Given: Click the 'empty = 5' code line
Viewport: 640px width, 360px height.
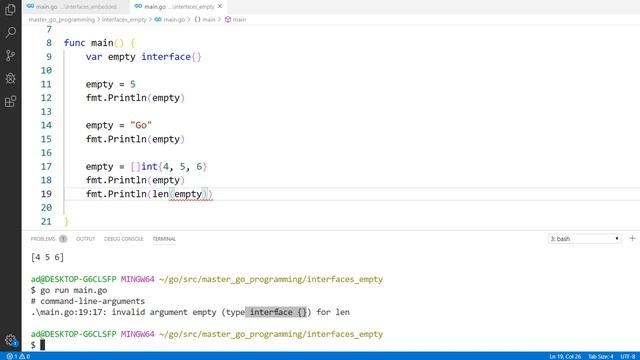Looking at the screenshot, I should pyautogui.click(x=111, y=84).
